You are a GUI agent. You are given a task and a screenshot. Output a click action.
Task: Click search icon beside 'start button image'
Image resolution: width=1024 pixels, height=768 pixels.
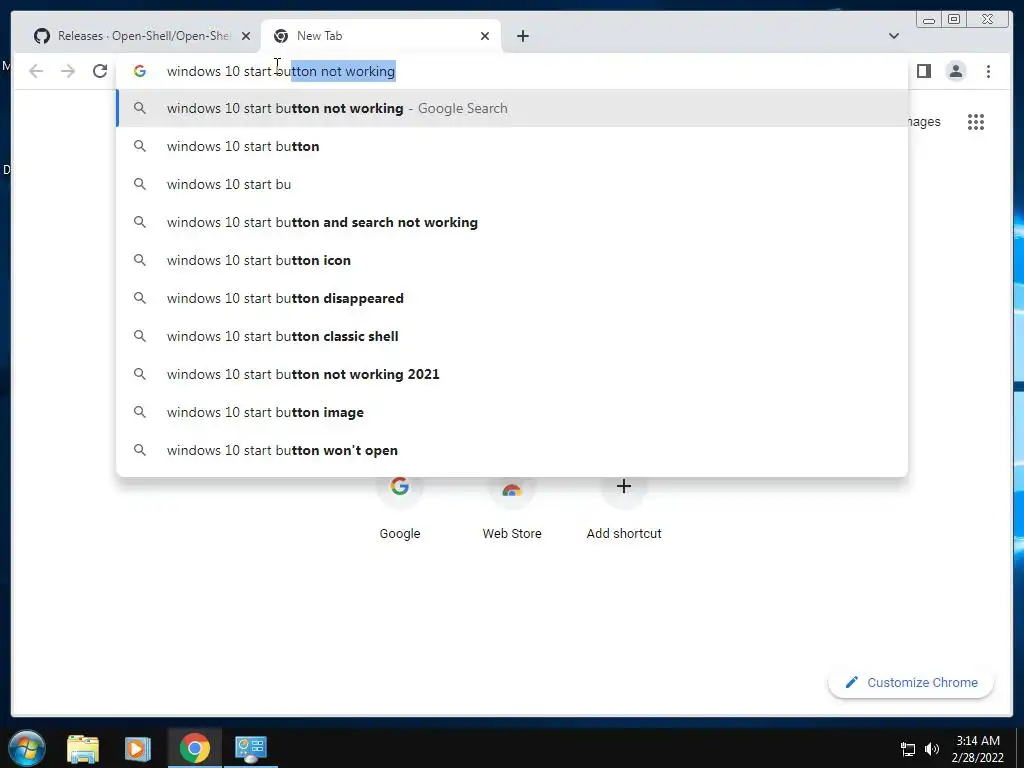pos(140,412)
